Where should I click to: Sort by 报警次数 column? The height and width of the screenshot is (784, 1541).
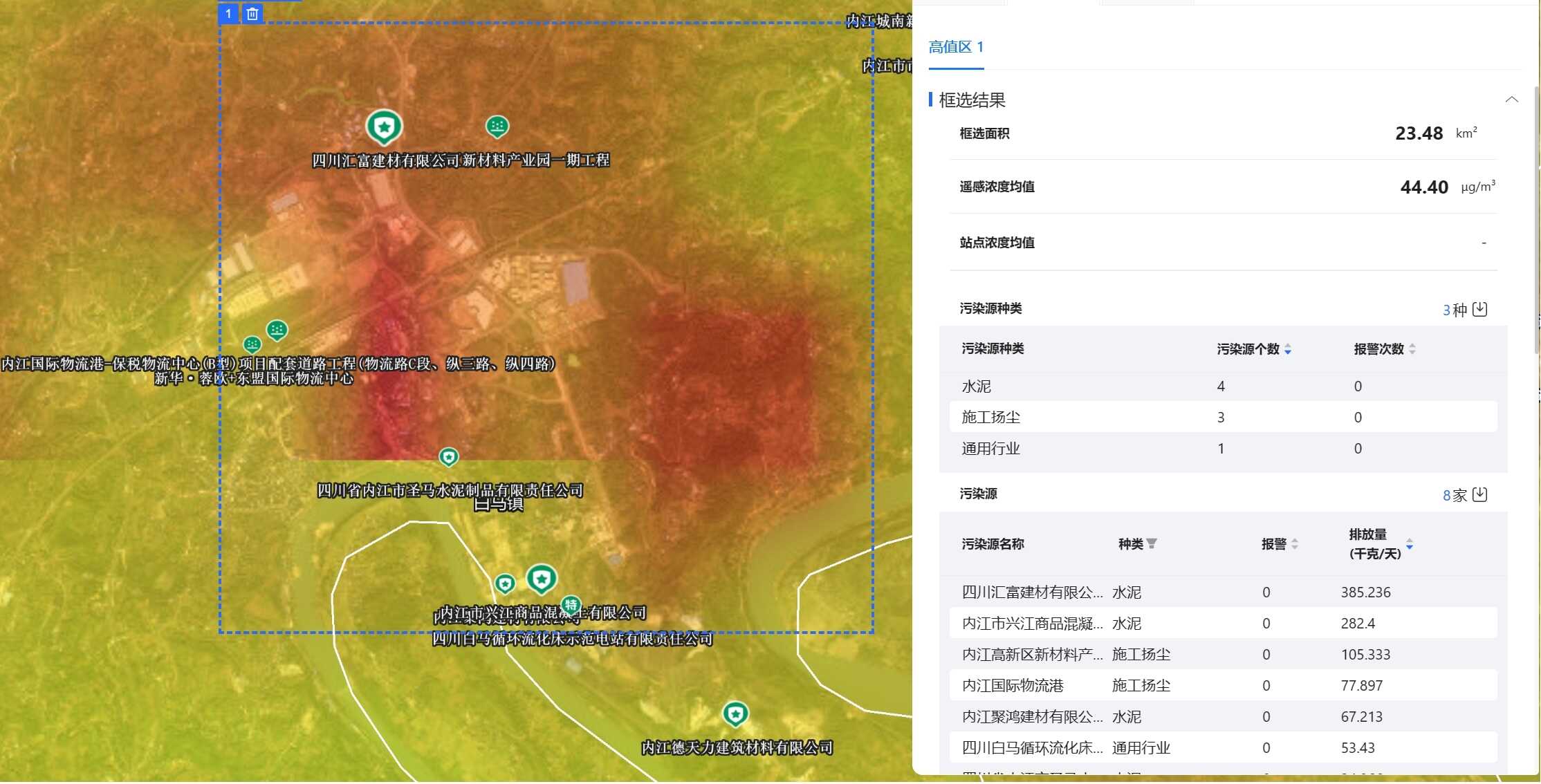(1412, 349)
